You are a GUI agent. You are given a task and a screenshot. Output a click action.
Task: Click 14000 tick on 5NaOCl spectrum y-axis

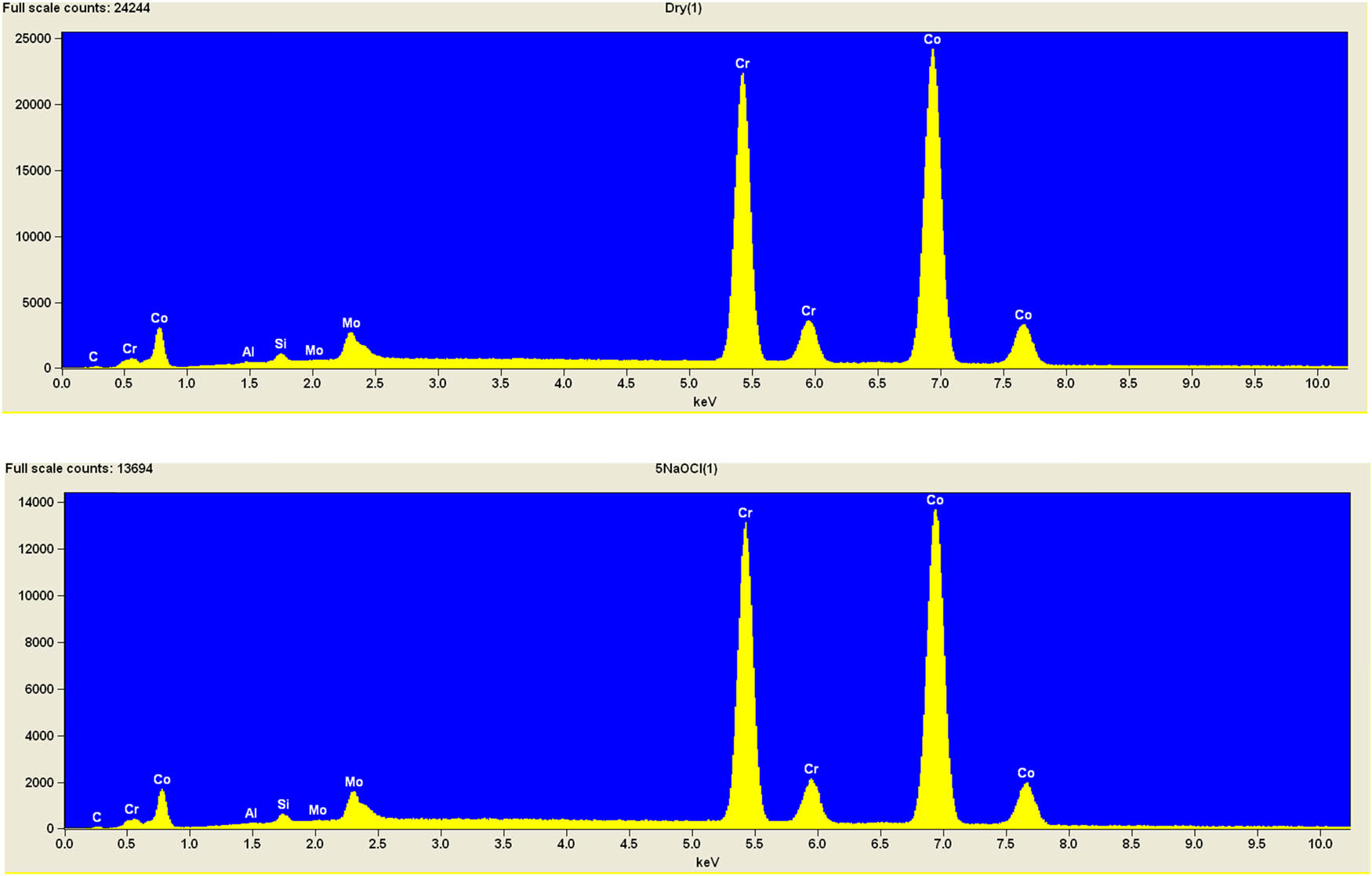tap(38, 502)
